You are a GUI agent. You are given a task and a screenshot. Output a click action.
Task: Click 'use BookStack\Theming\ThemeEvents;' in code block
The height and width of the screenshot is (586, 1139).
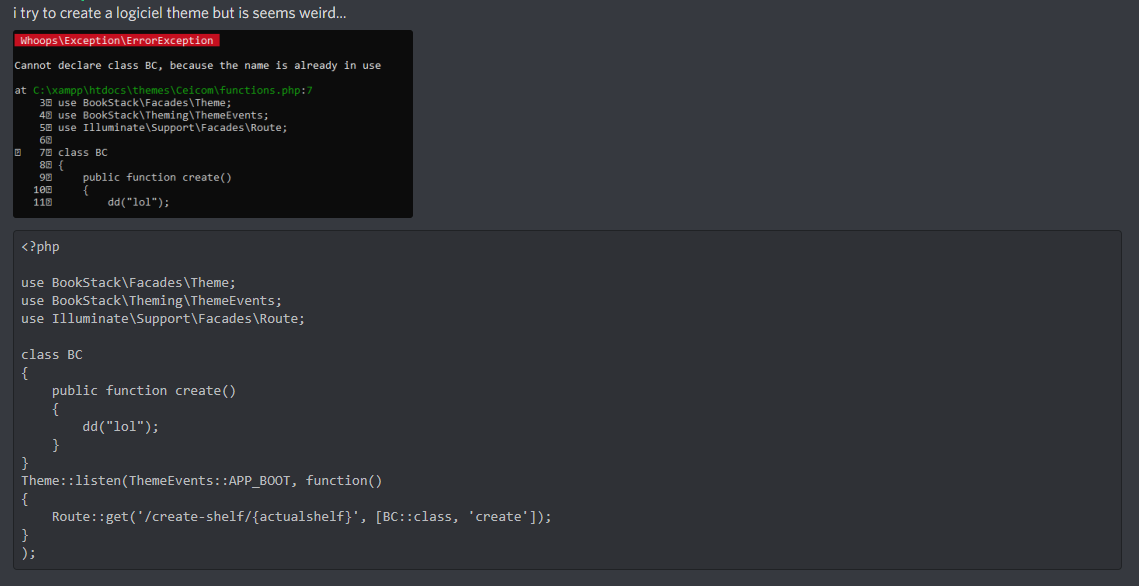152,301
